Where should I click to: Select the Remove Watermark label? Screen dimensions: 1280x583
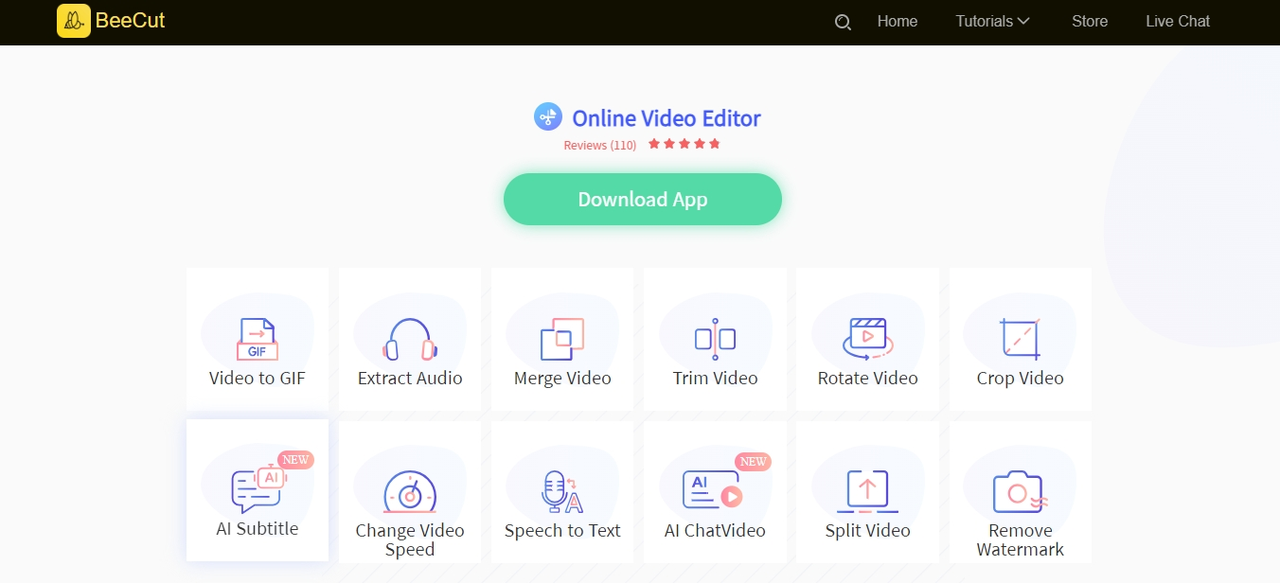1020,540
